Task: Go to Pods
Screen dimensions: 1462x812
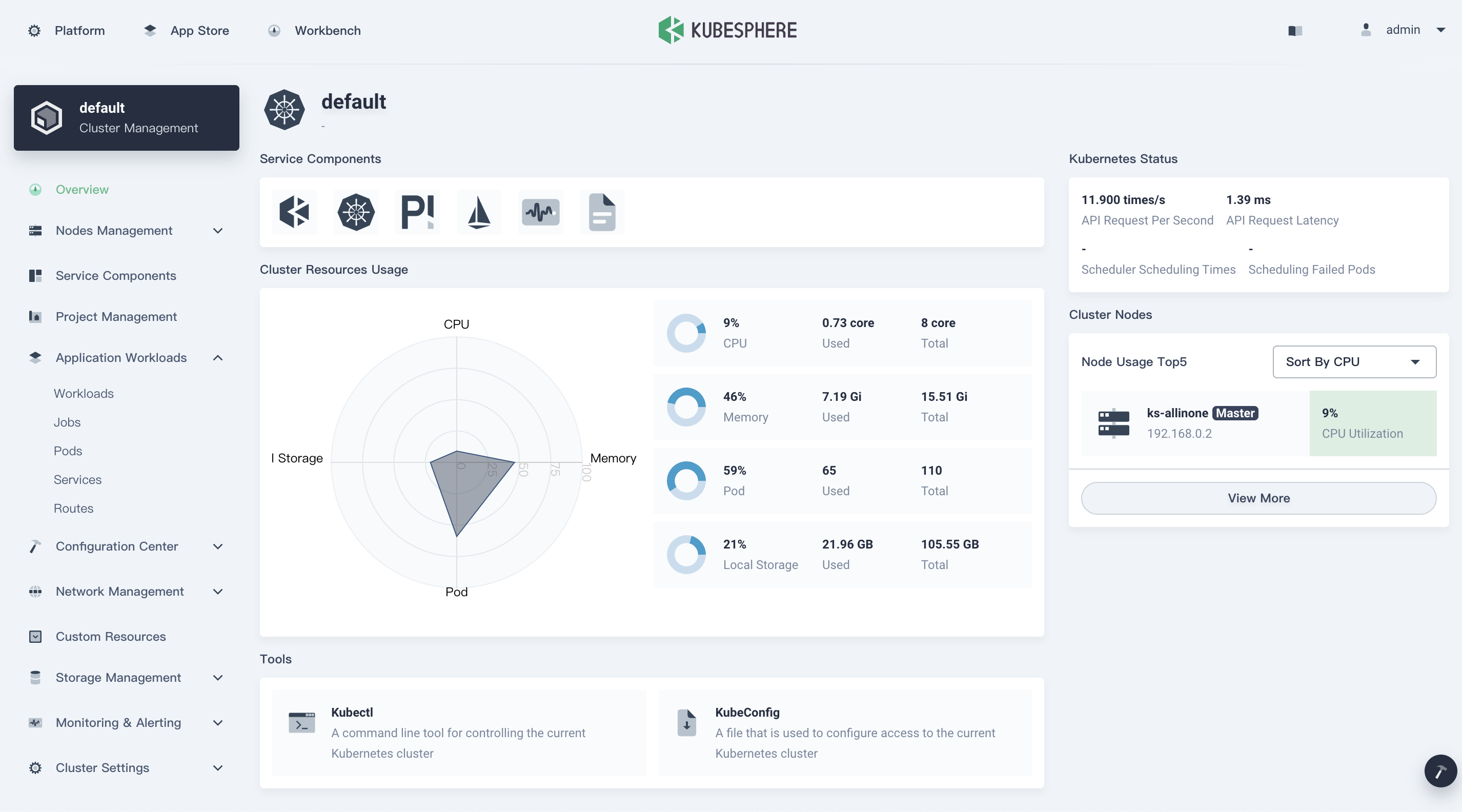Action: (x=68, y=451)
